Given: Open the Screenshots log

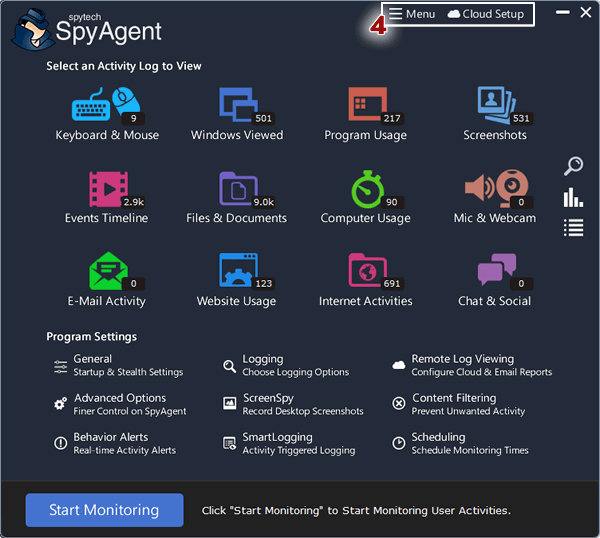Looking at the screenshot, I should pos(495,106).
